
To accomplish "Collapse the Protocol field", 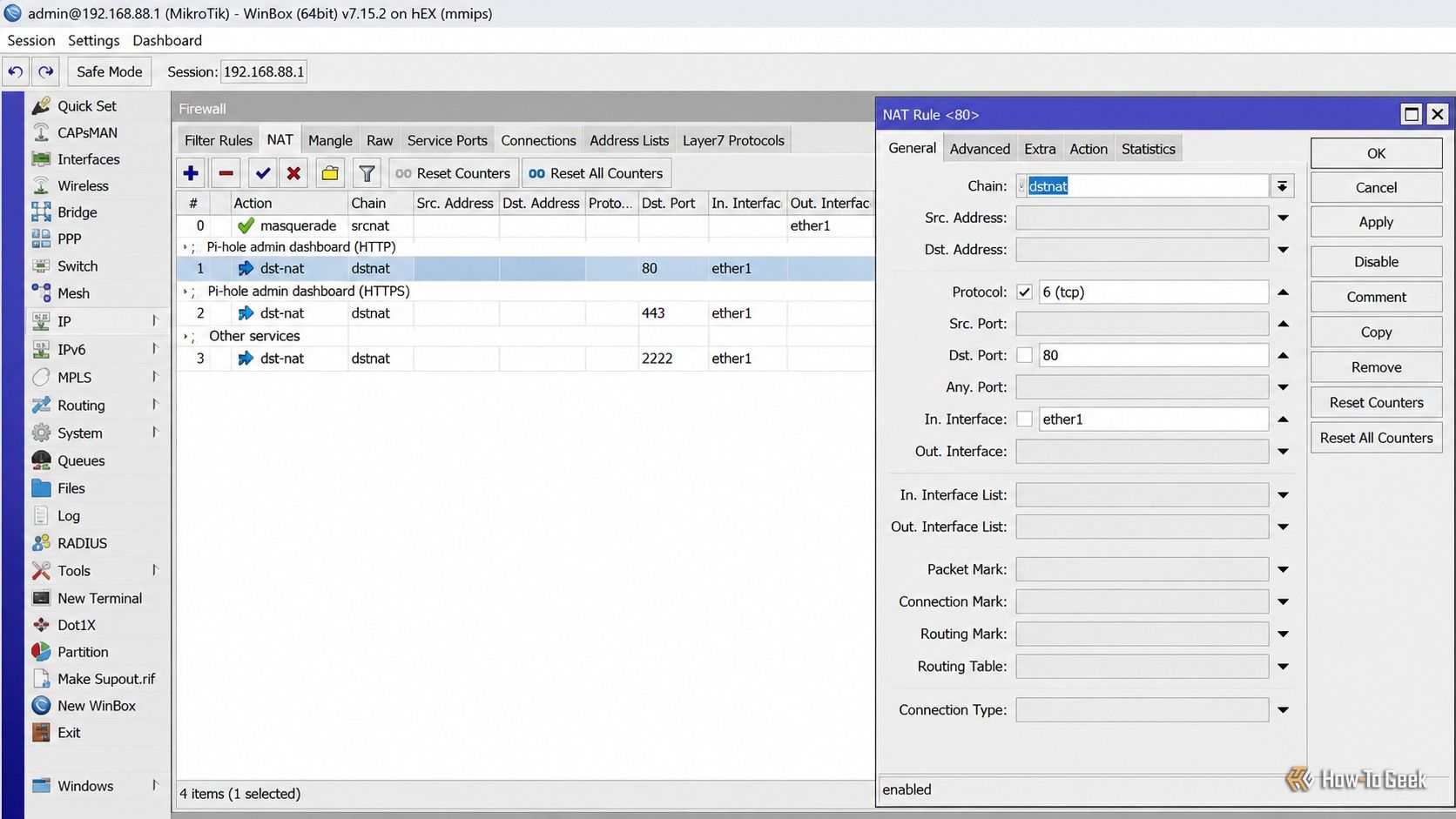I will click(1283, 292).
